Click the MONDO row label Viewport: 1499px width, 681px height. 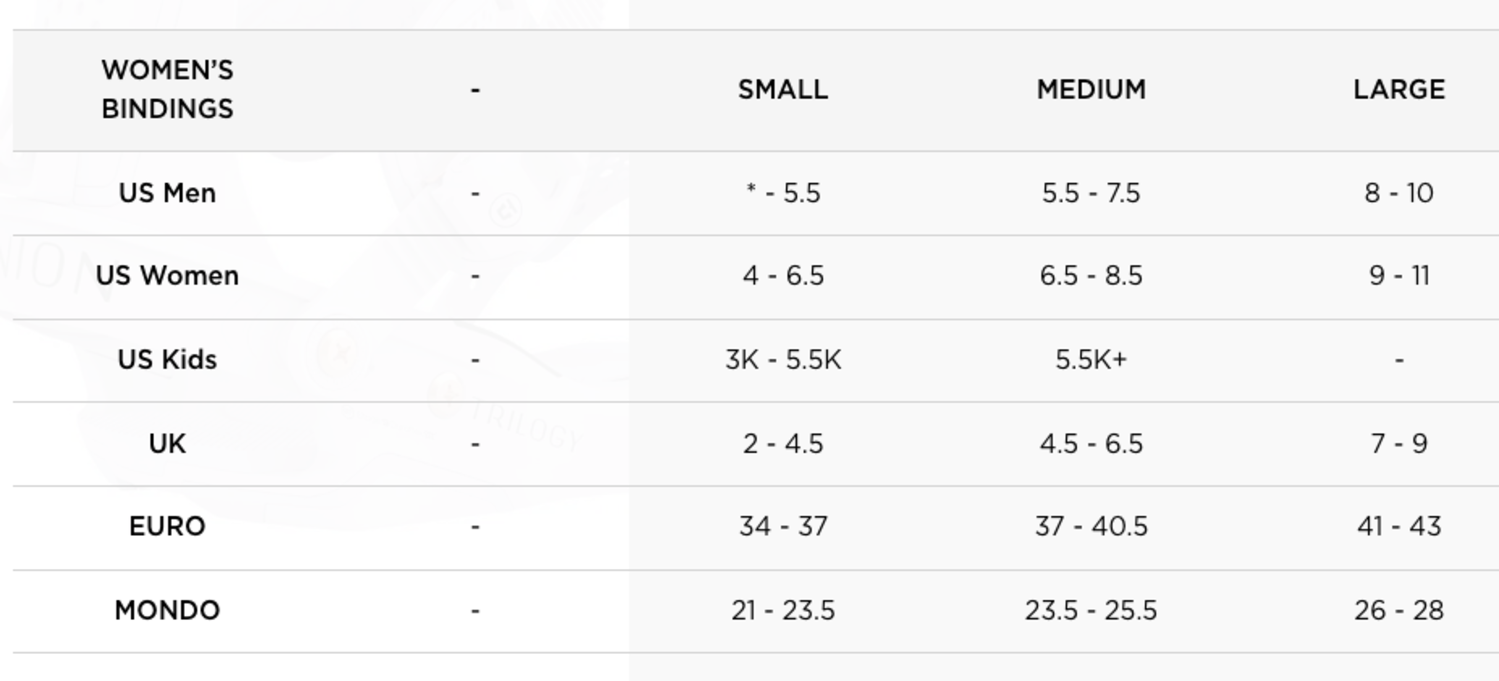pos(167,610)
